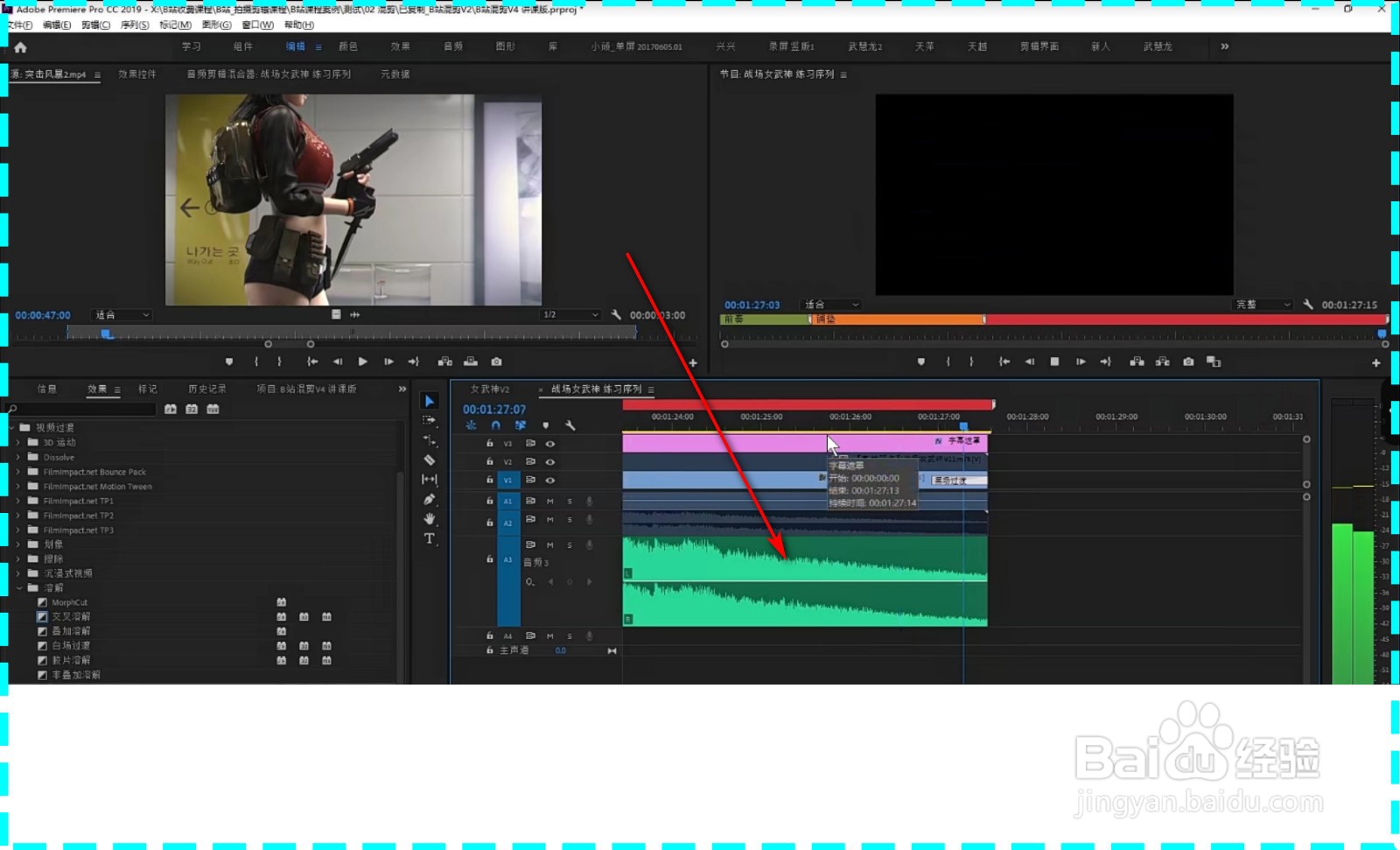Screen dimensions: 1400x850
Task: Expand FilmImpact.net Motion Tween folder
Action: click(x=18, y=487)
